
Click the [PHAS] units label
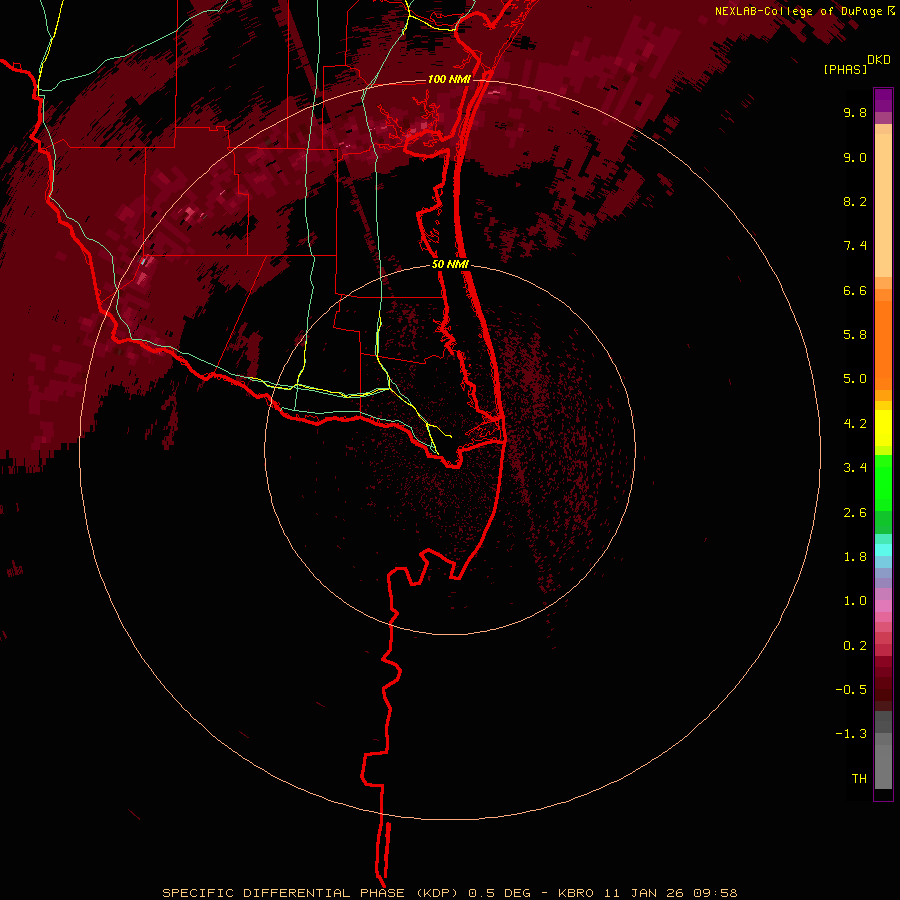tap(845, 70)
